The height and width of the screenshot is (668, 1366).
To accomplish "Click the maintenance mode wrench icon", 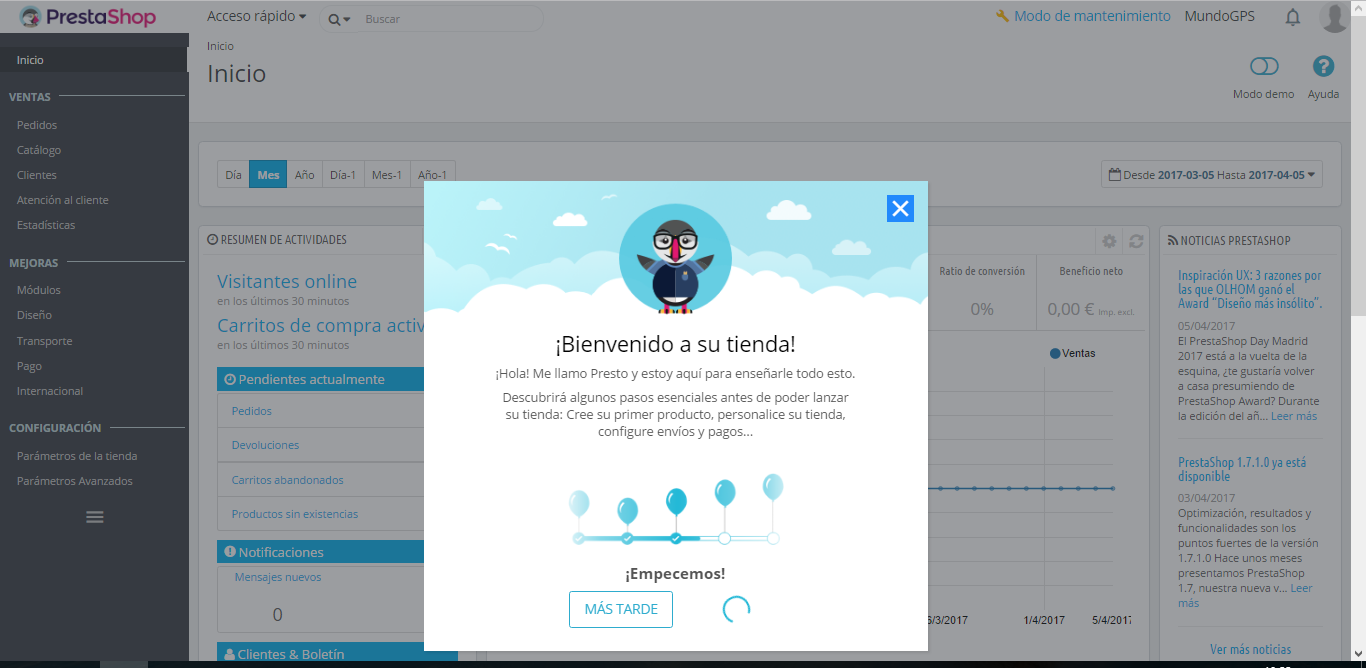I will [x=1003, y=16].
